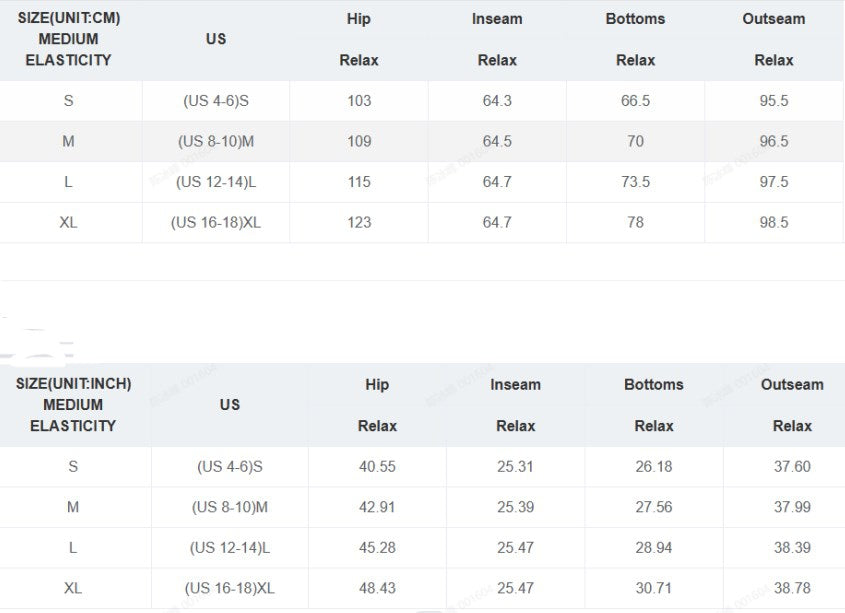Select the Inseam header in CM table
The image size is (845, 613).
coord(497,19)
